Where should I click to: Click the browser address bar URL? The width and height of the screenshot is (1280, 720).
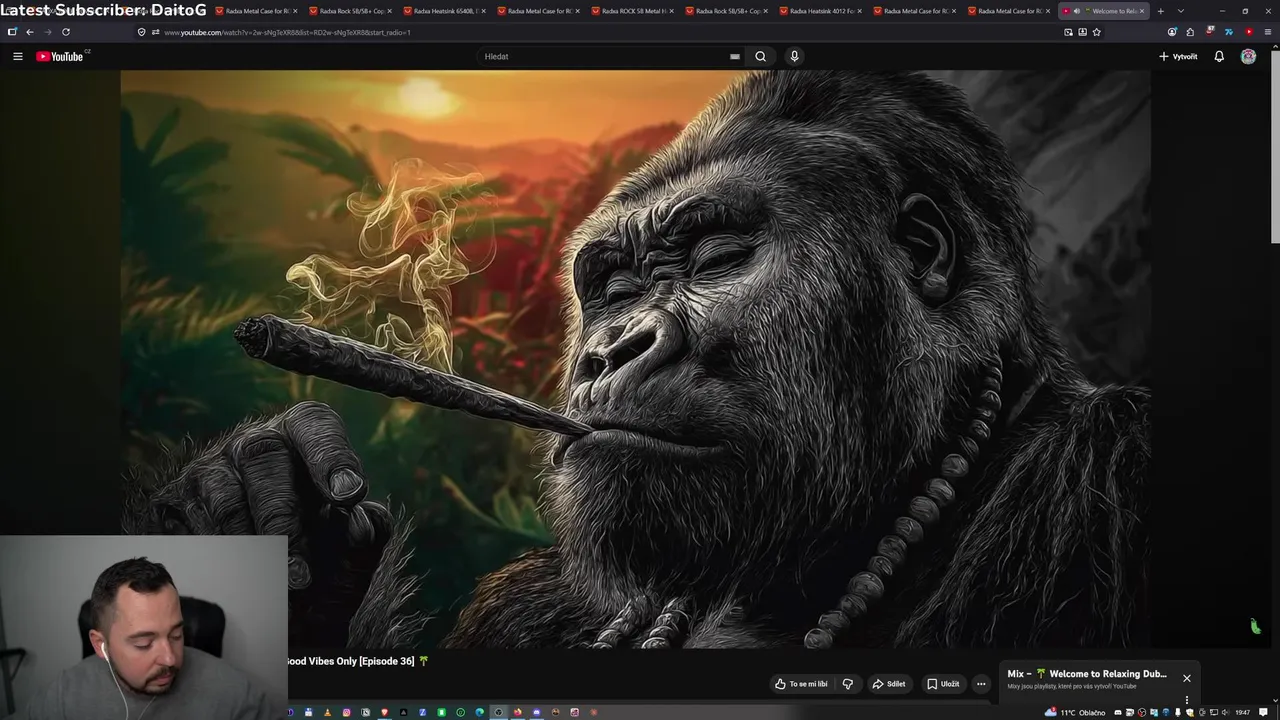(x=287, y=32)
